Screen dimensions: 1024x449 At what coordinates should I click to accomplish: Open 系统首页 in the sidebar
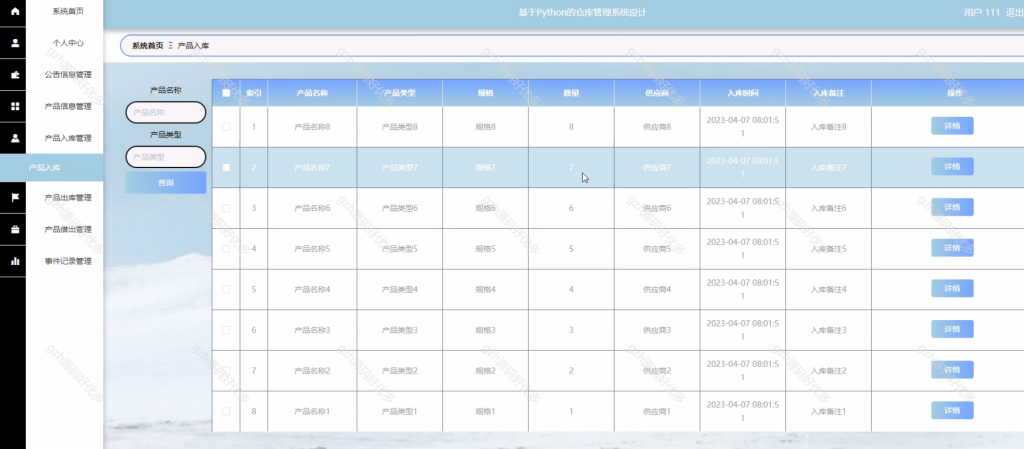coord(68,11)
